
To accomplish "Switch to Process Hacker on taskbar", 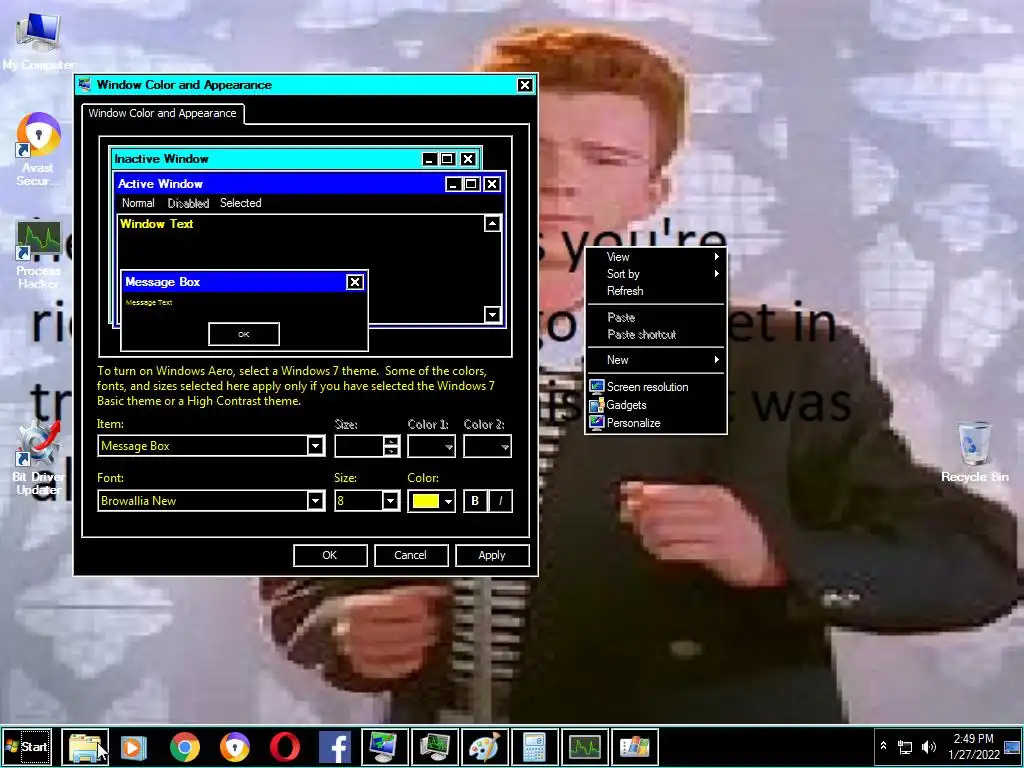I will tap(585, 746).
